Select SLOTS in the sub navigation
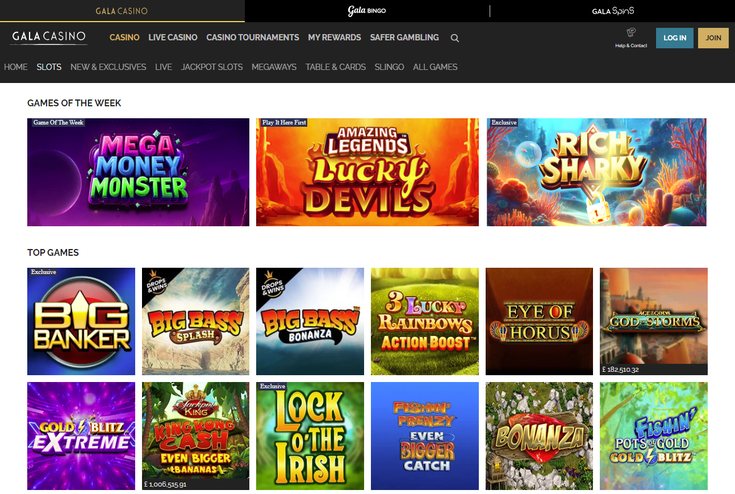The image size is (735, 494). (49, 67)
